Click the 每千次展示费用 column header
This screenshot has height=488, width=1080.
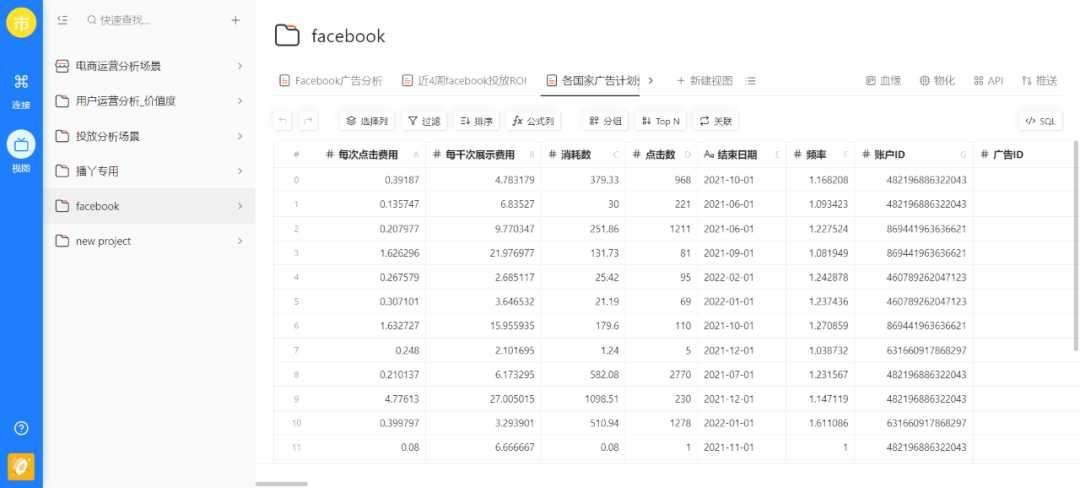pos(483,155)
